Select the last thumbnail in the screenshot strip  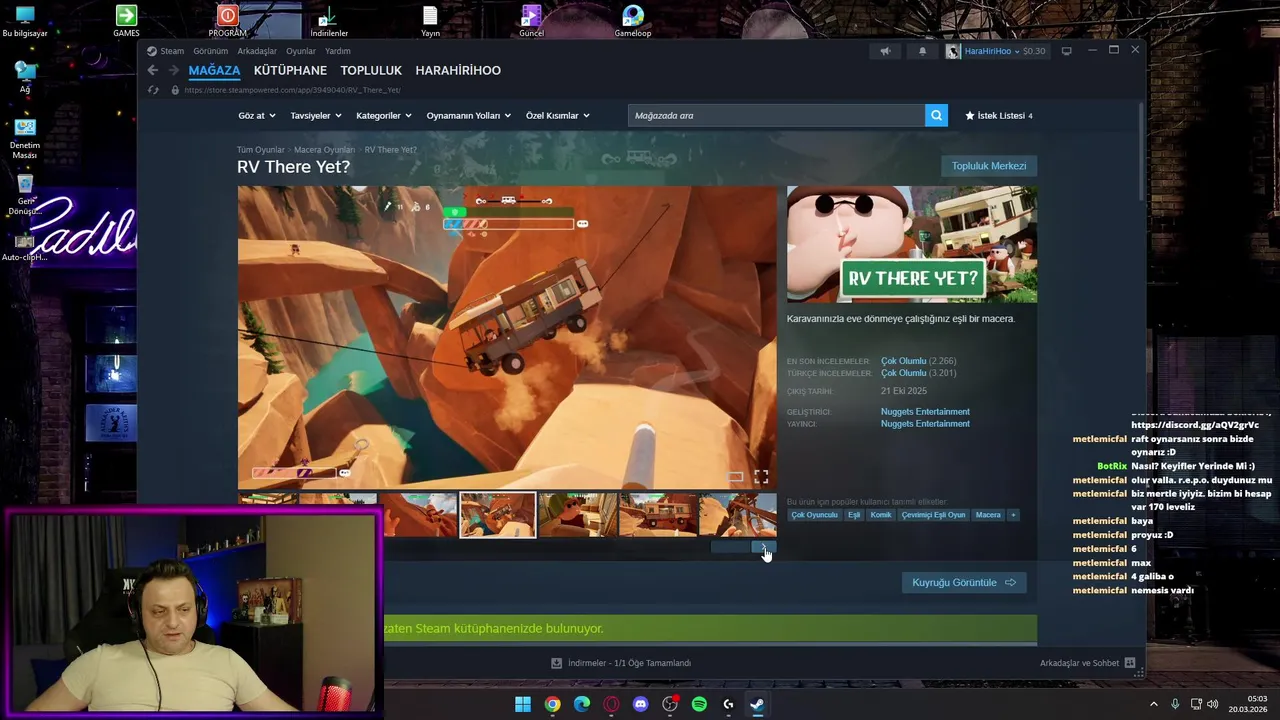click(738, 515)
